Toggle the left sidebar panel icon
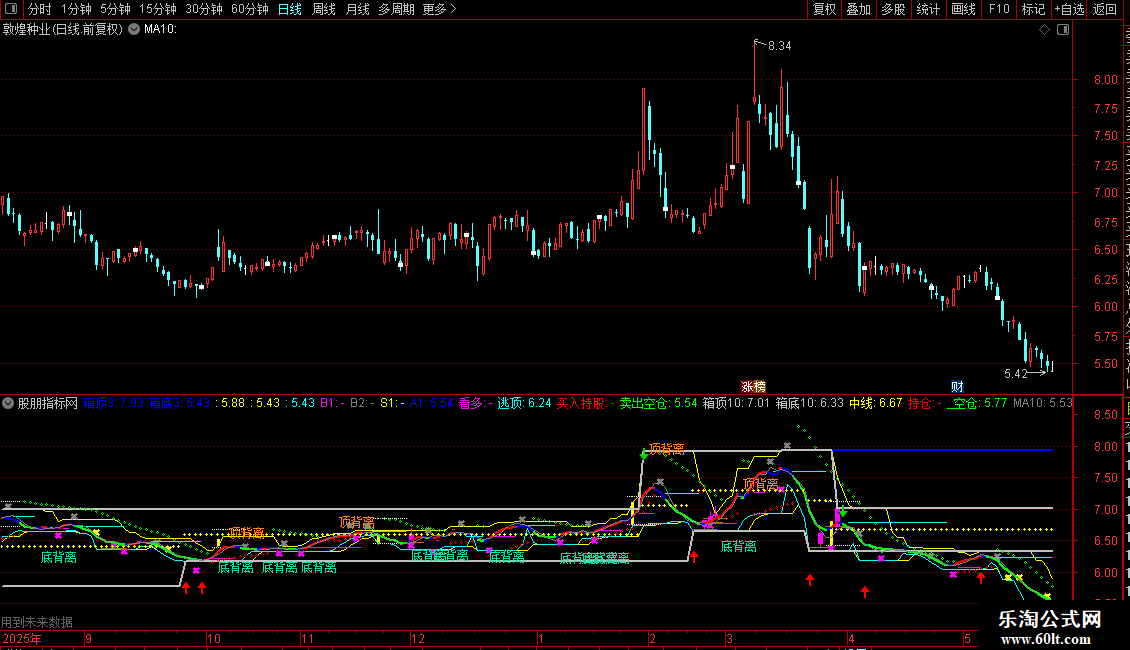1130x650 pixels. [x=11, y=9]
